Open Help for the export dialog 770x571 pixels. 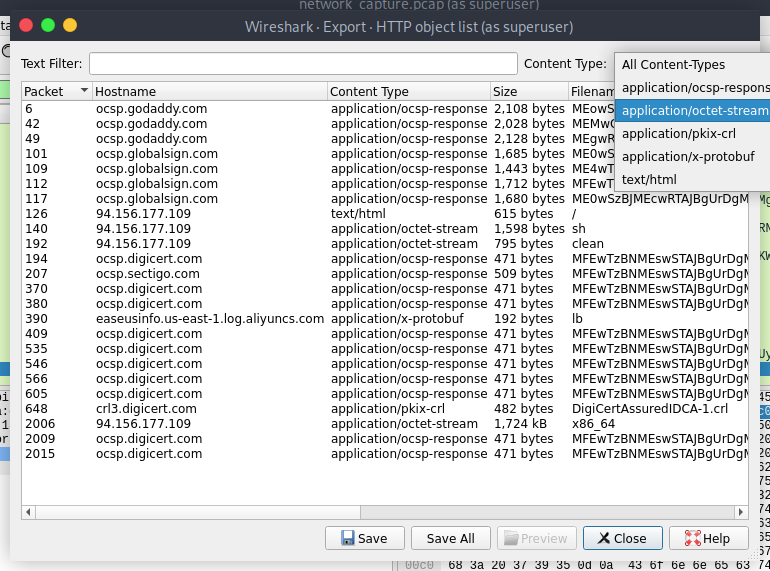pos(708,538)
